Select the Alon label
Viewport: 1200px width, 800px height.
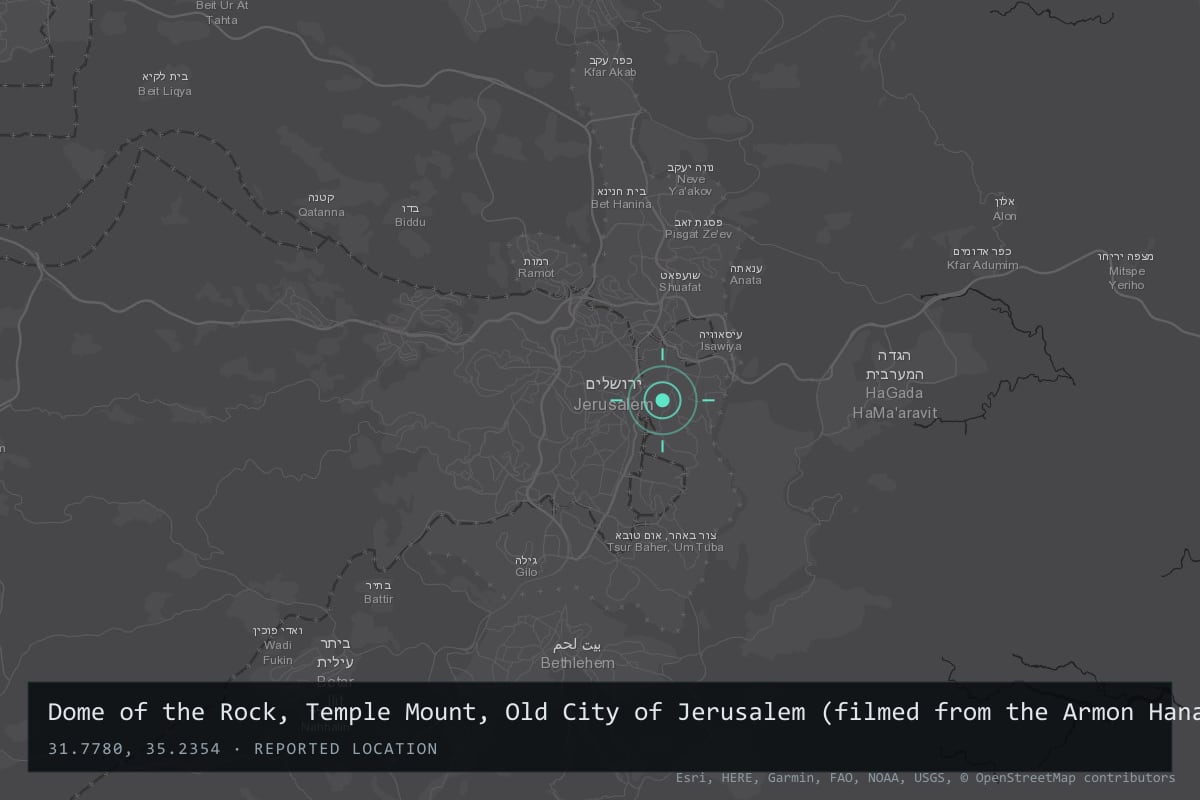click(x=1004, y=209)
